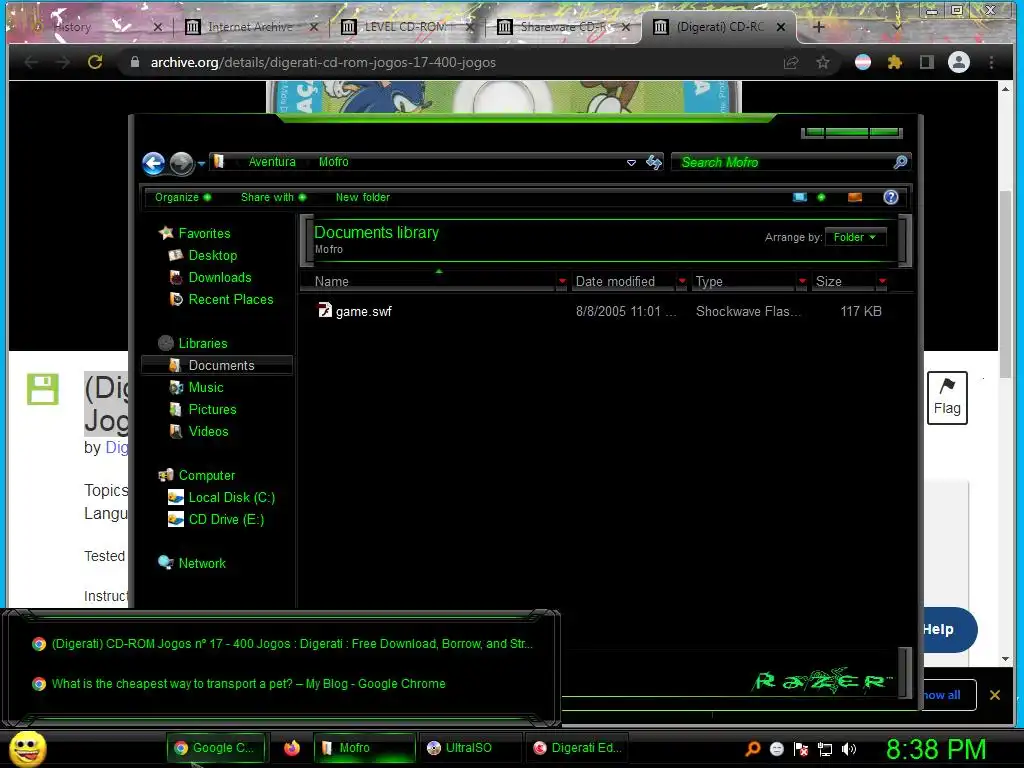This screenshot has width=1024, height=768.
Task: Open the Help button on webpage
Action: tap(950, 630)
